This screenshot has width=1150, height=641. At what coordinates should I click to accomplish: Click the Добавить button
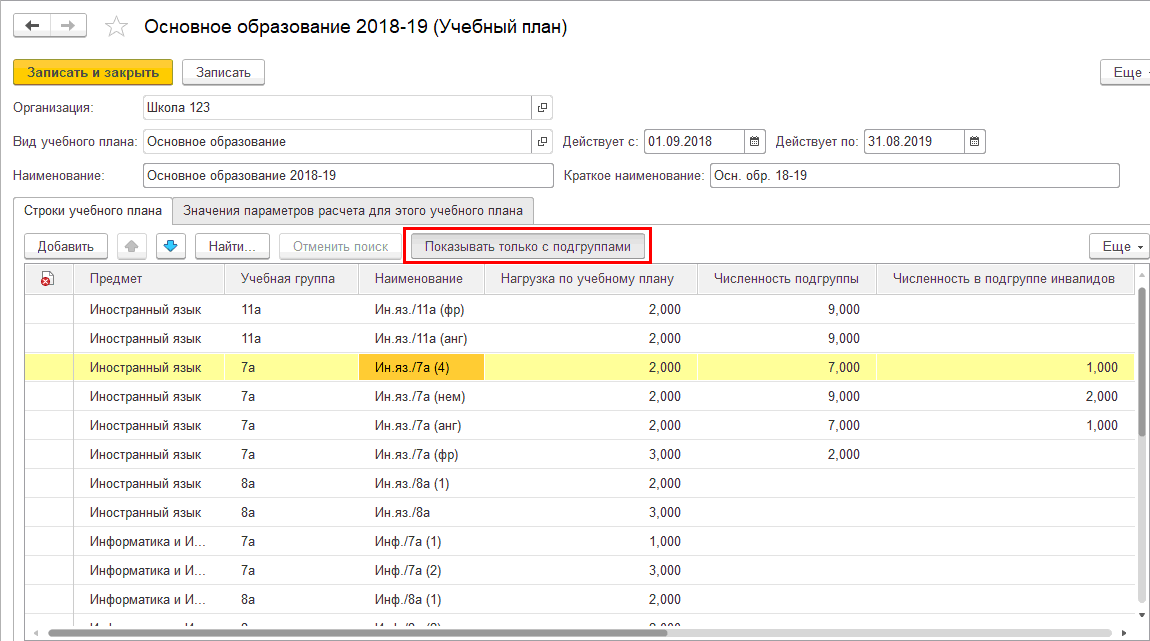pyautogui.click(x=66, y=246)
